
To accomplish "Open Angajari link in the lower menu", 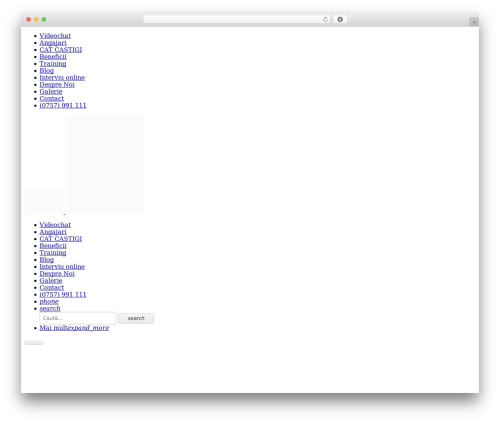I will (53, 232).
